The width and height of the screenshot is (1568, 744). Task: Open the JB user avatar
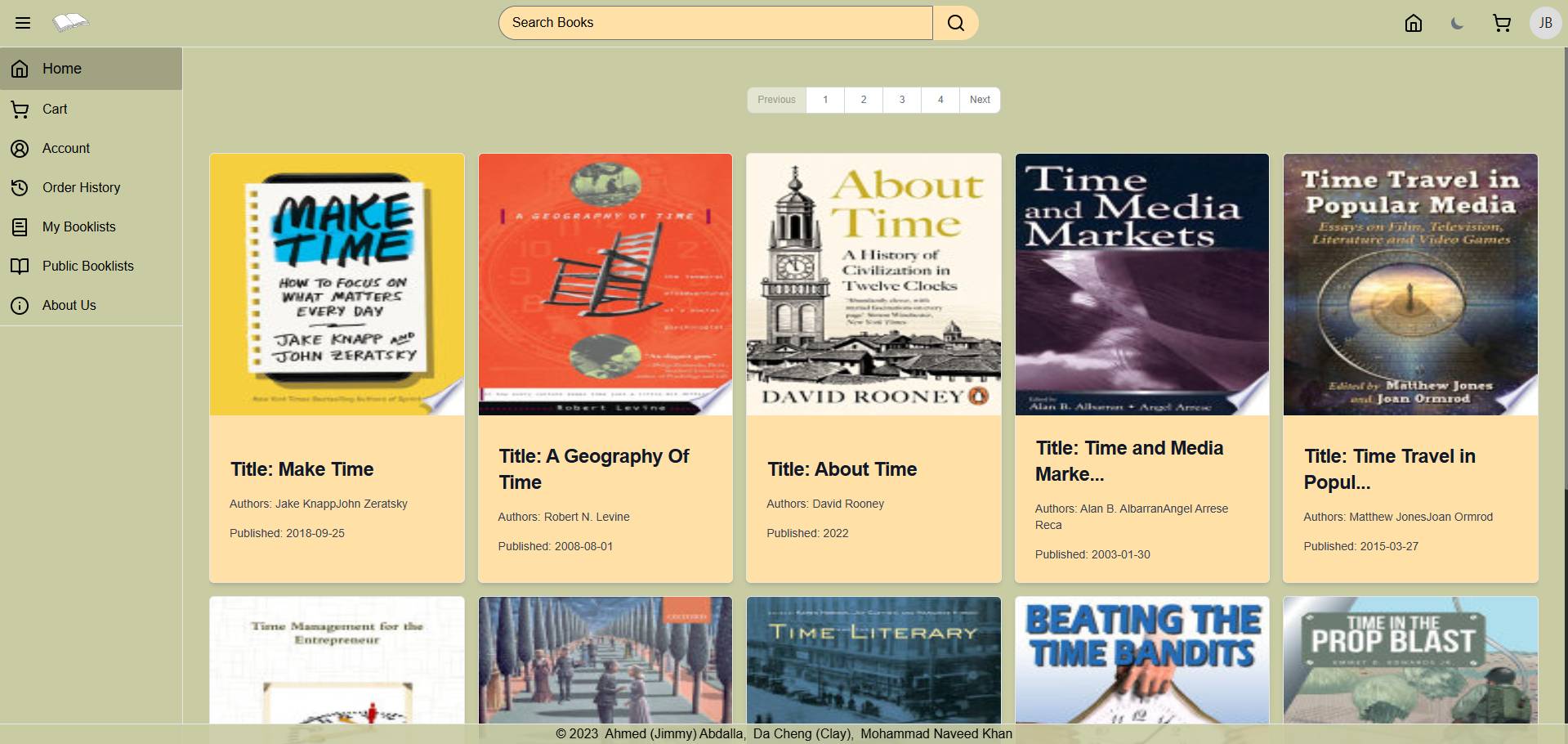[1545, 23]
